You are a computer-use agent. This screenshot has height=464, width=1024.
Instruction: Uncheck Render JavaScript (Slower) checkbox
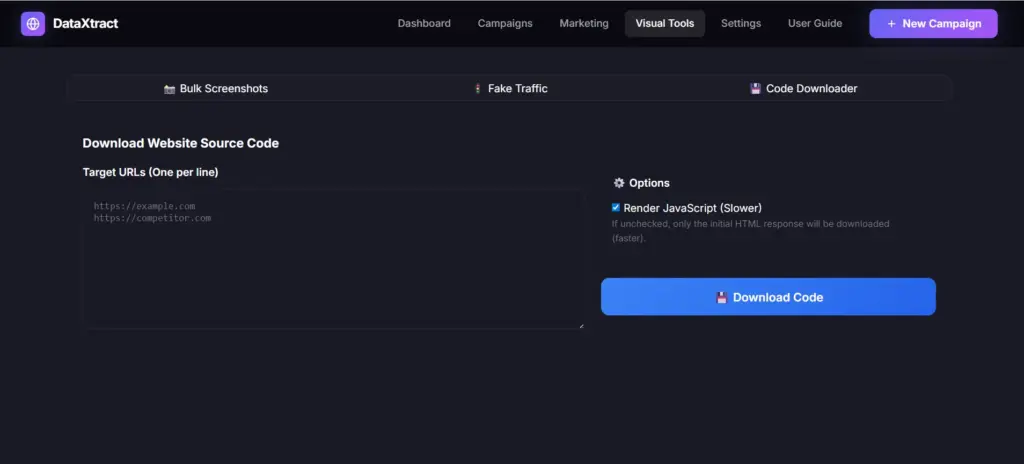[615, 208]
